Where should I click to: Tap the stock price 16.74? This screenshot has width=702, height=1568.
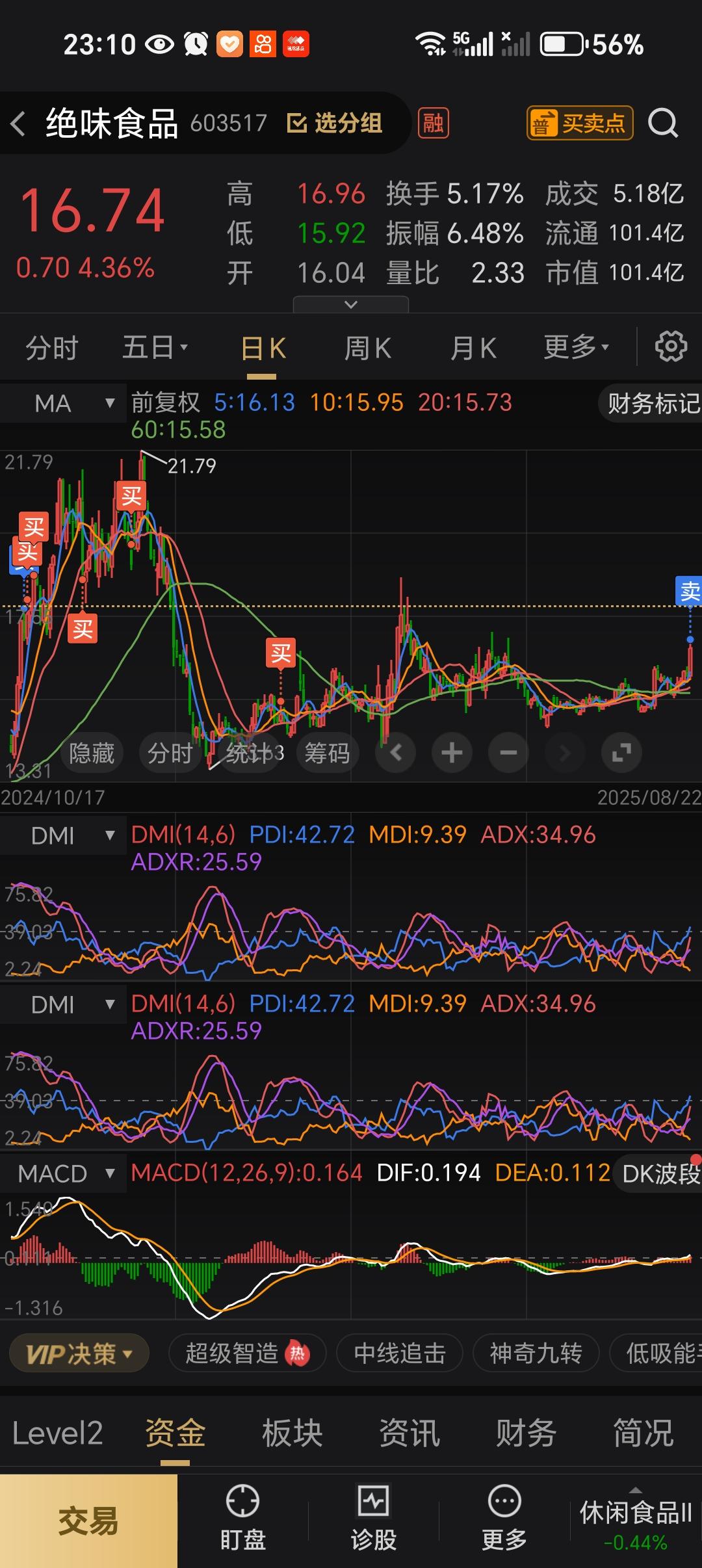92,211
